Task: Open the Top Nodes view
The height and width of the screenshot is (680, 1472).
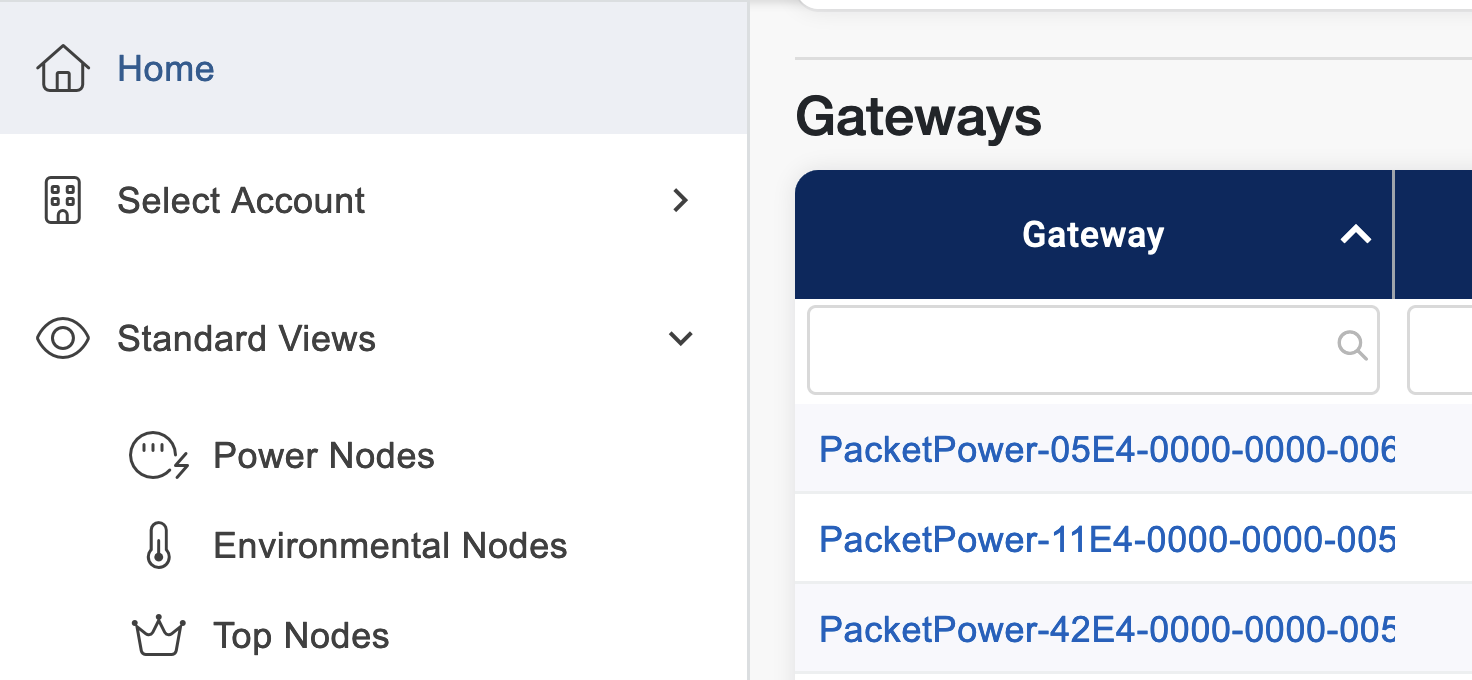Action: click(x=301, y=636)
